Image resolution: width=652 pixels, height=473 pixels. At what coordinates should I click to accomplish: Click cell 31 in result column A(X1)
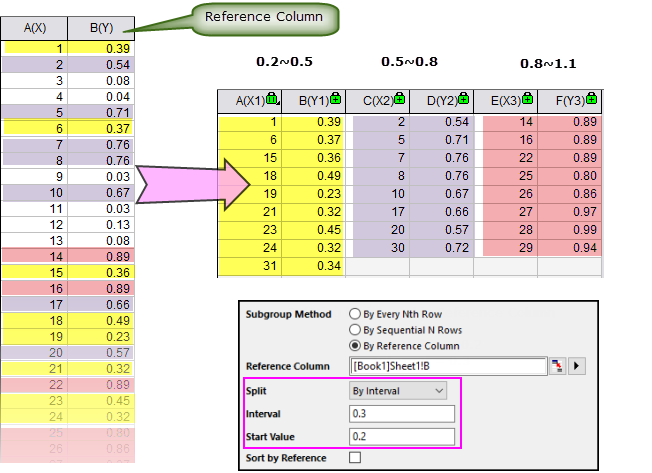tap(249, 266)
